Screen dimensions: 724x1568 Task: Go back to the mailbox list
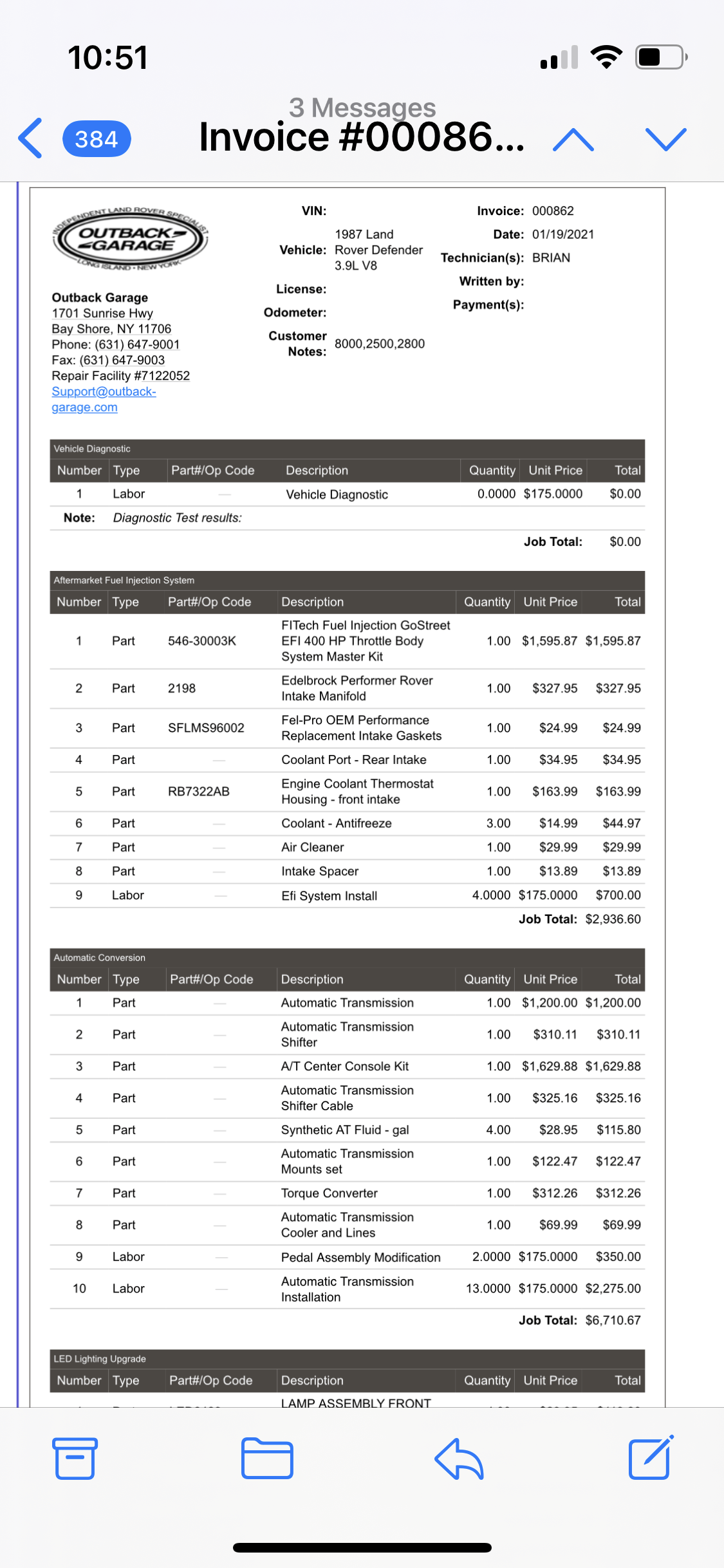point(30,138)
